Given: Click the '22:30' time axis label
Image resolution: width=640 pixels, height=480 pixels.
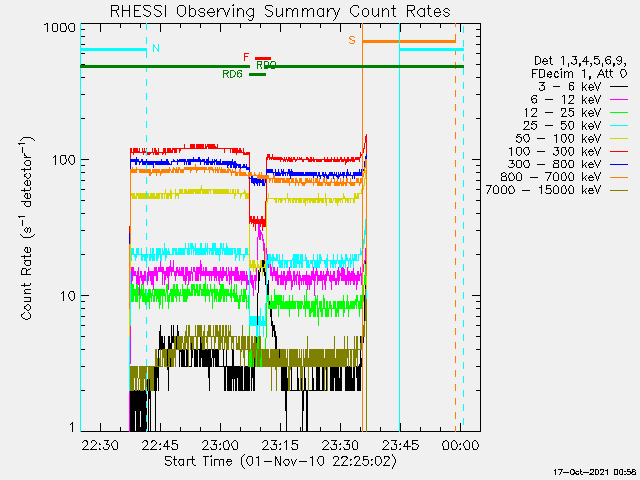Looking at the screenshot, I should [100, 444].
